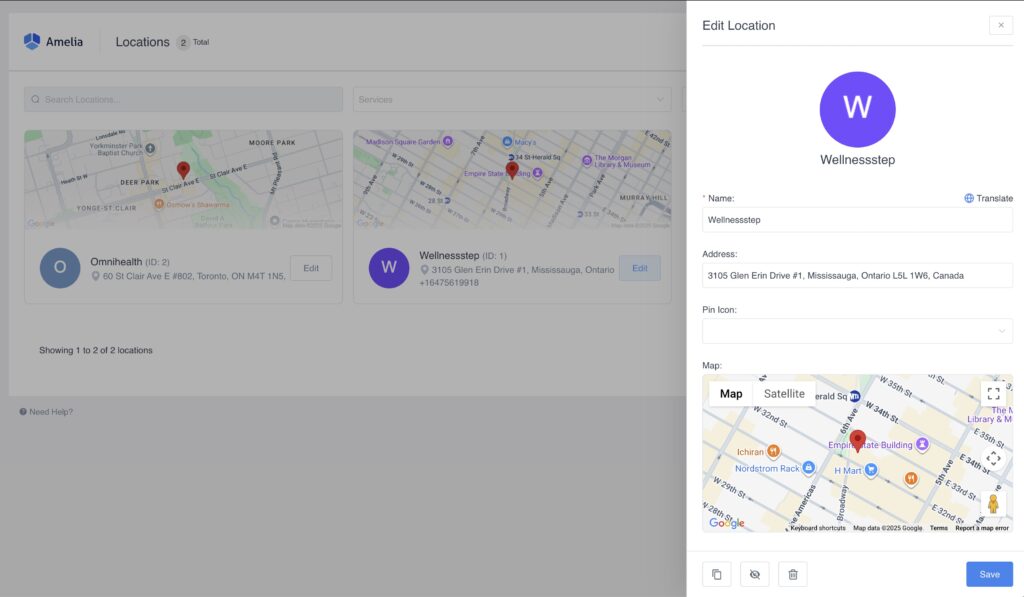Click the Name input field
The height and width of the screenshot is (597, 1024).
tap(857, 219)
